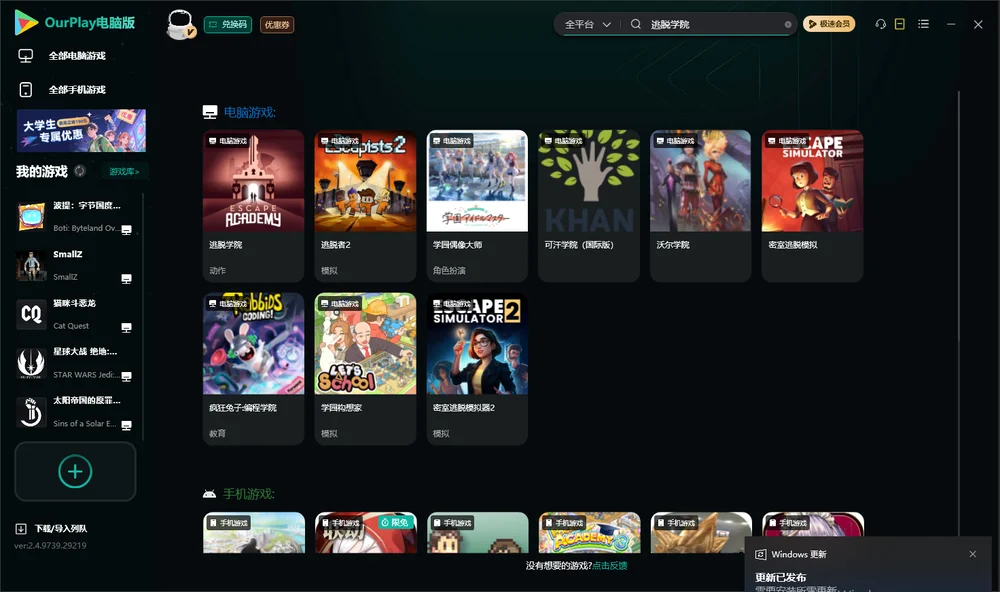This screenshot has width=1000, height=592.
Task: Click PC icon on Sins of a Solar row
Action: point(126,426)
